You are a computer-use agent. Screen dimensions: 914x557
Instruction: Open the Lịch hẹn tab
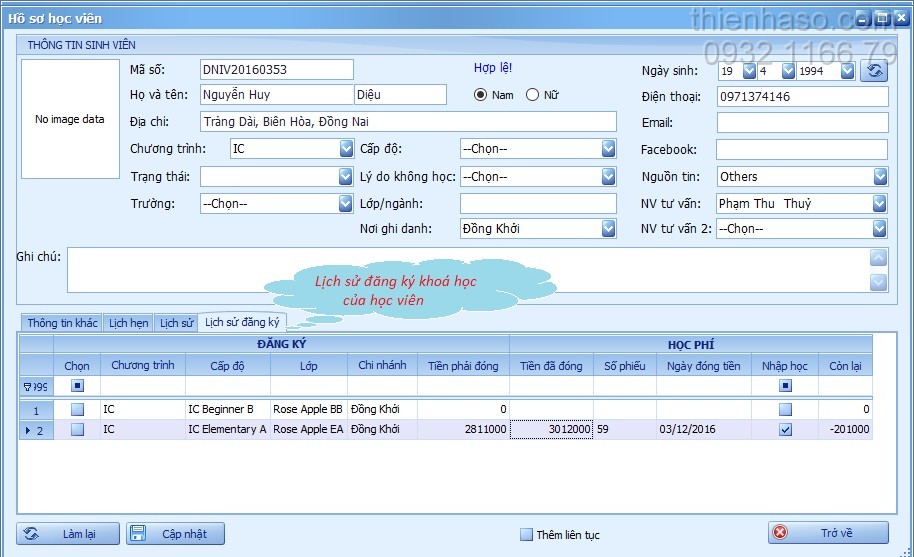129,323
